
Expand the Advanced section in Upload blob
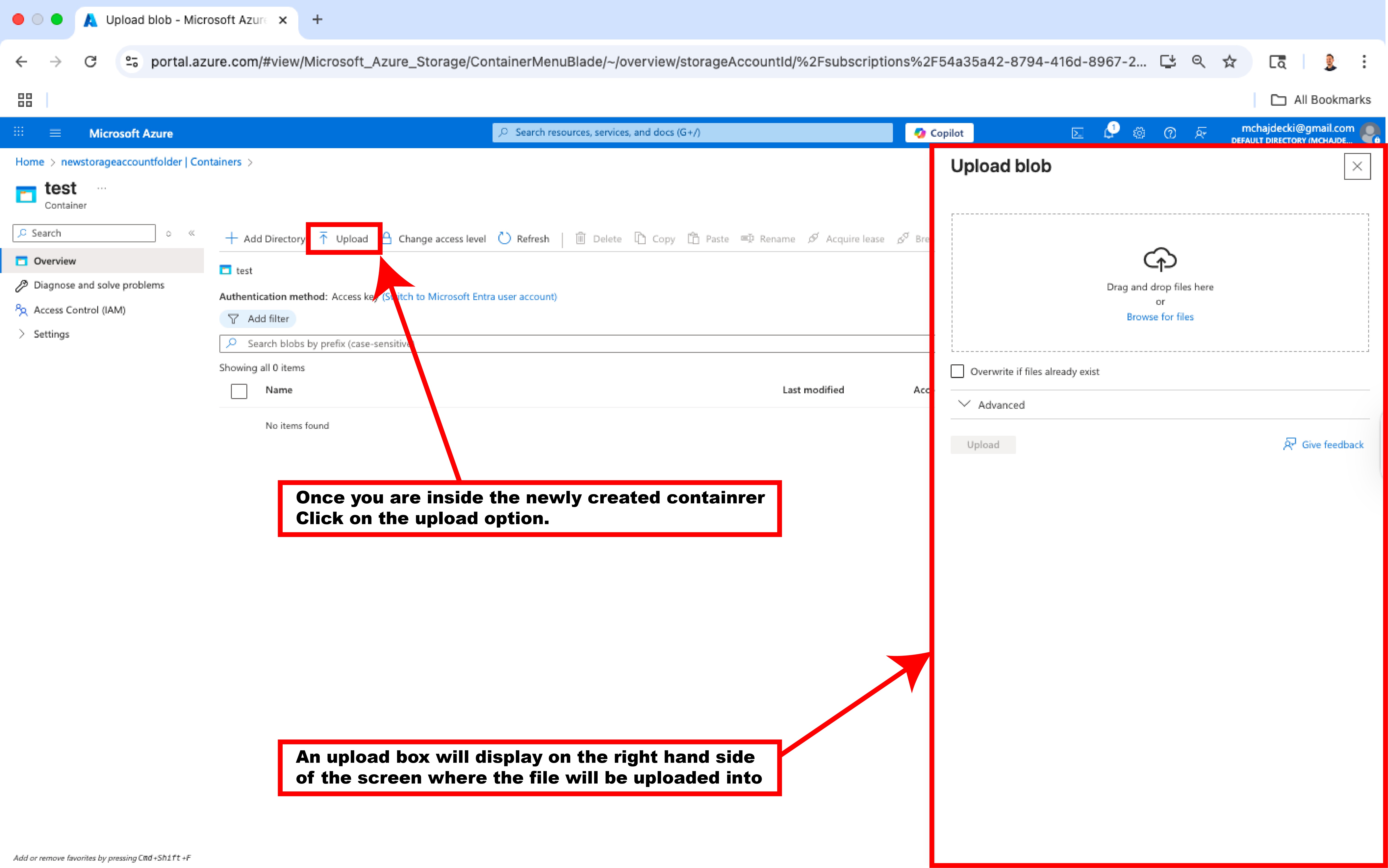pos(992,405)
